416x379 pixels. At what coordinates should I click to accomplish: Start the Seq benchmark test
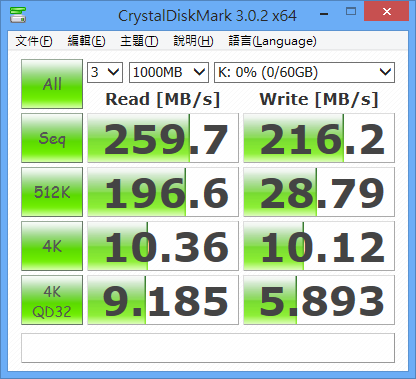(52, 138)
